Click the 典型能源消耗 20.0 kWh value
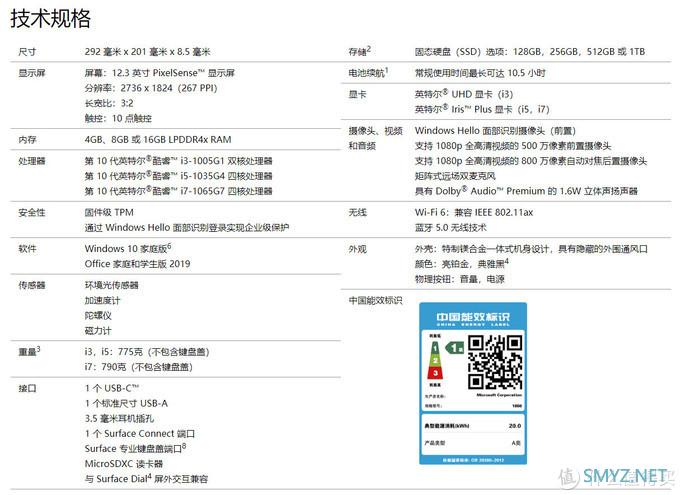 [515, 424]
